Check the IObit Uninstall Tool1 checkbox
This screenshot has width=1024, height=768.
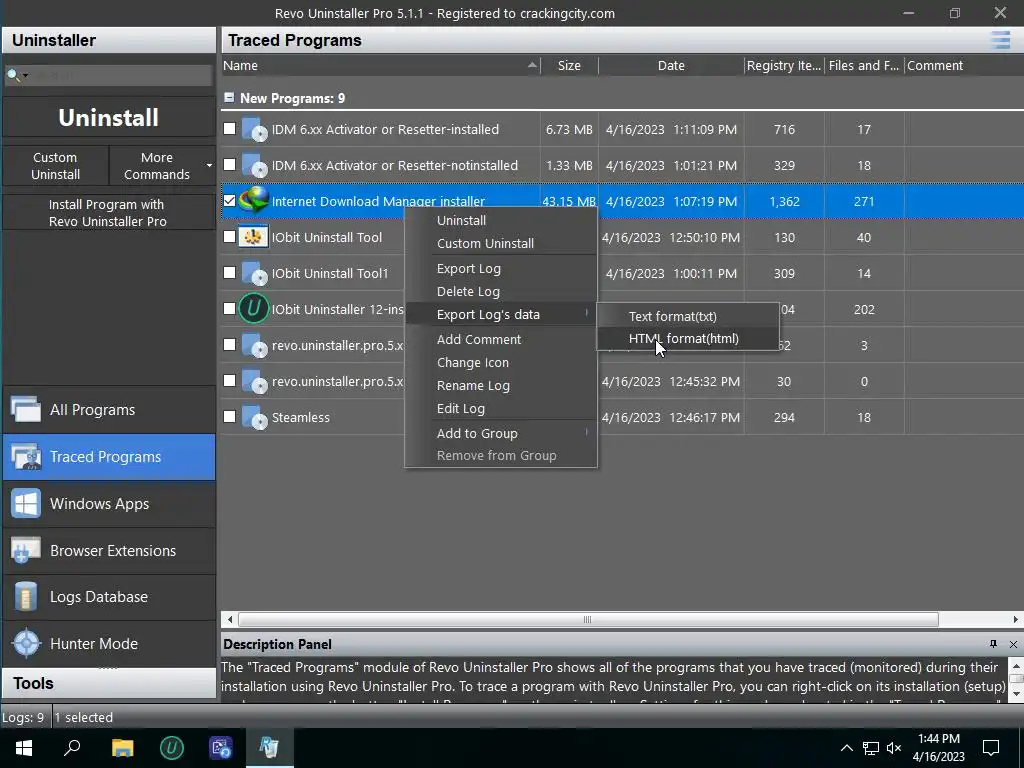tap(229, 272)
